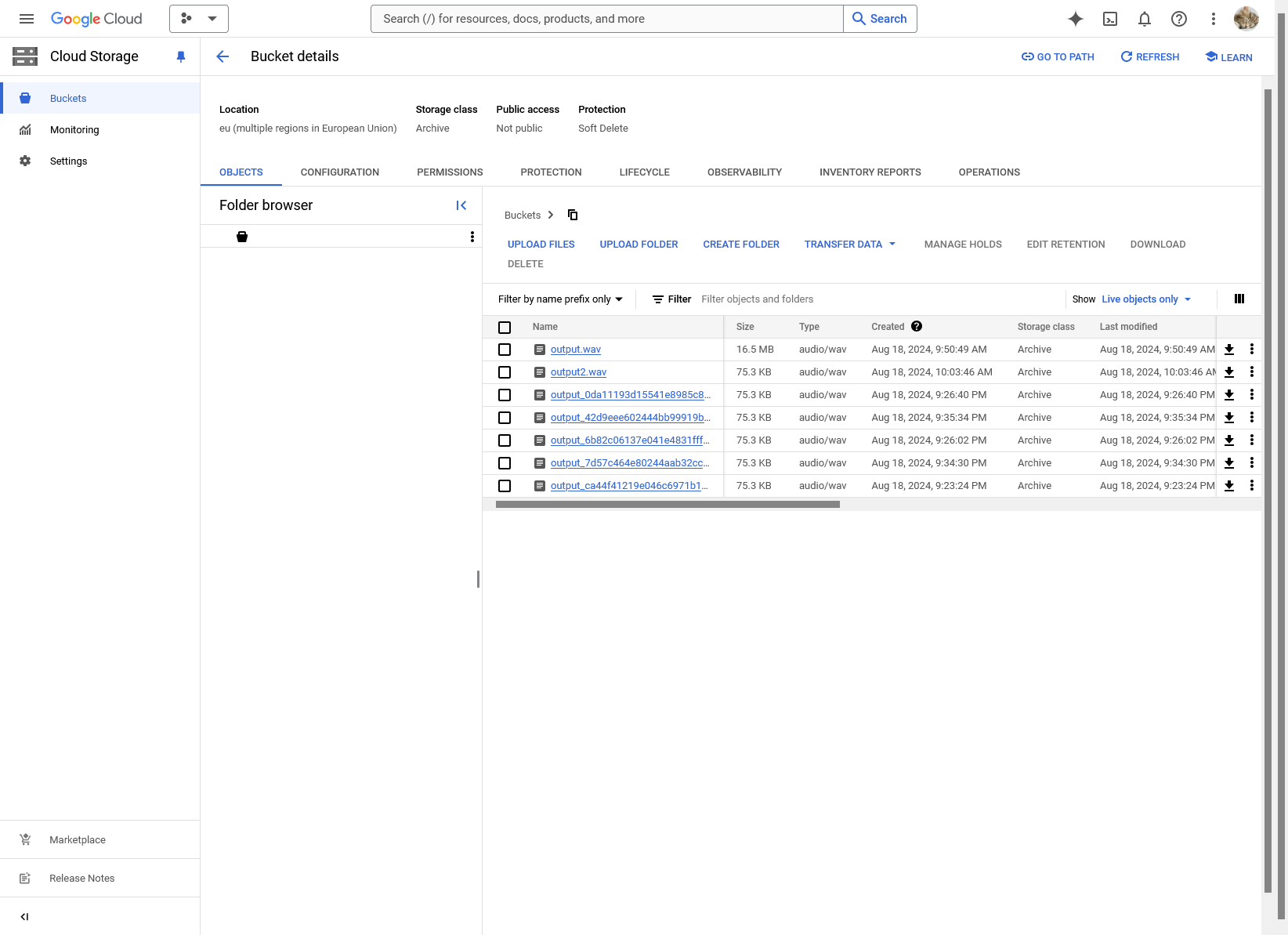Viewport: 1288px width, 935px height.
Task: Switch to the Inventory Reports tab
Action: [x=870, y=172]
